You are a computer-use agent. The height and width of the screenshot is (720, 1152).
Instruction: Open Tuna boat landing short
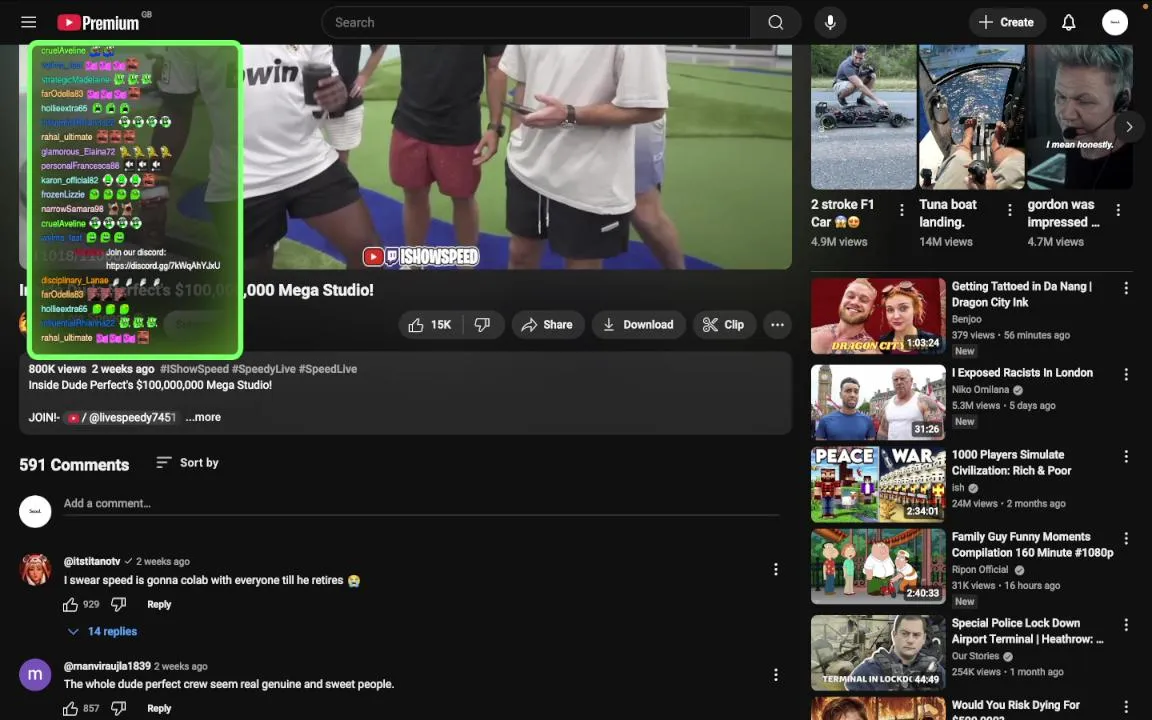pos(971,118)
